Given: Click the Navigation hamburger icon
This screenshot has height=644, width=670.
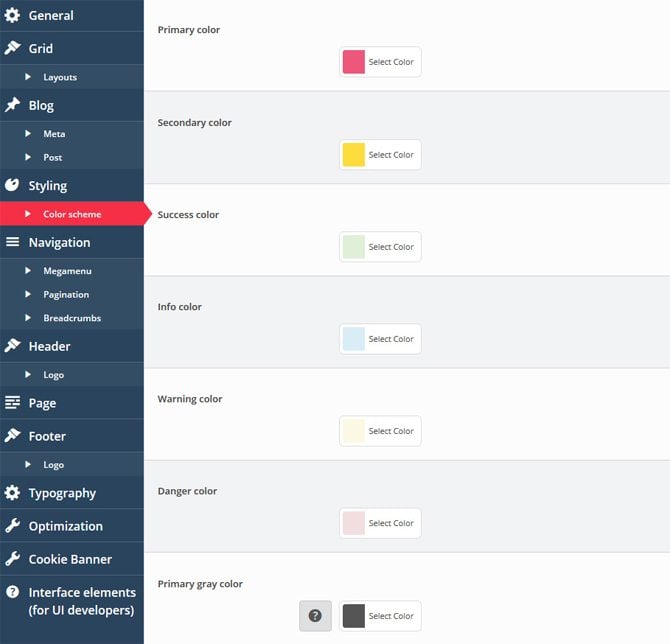Looking at the screenshot, I should click(x=12, y=242).
